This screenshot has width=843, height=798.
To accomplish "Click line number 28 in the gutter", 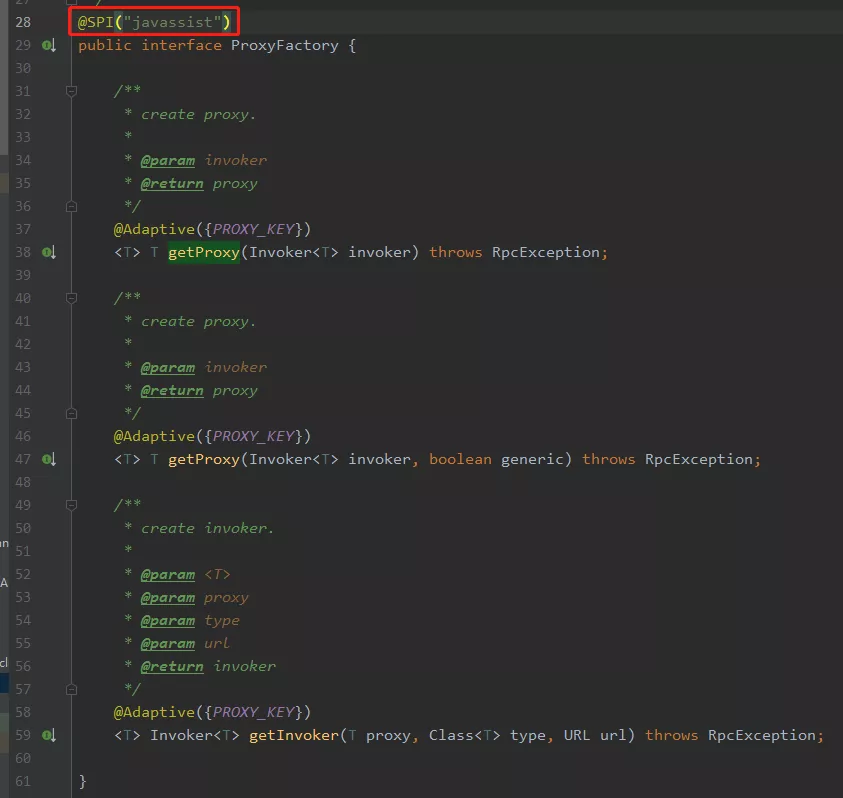I will pyautogui.click(x=23, y=23).
